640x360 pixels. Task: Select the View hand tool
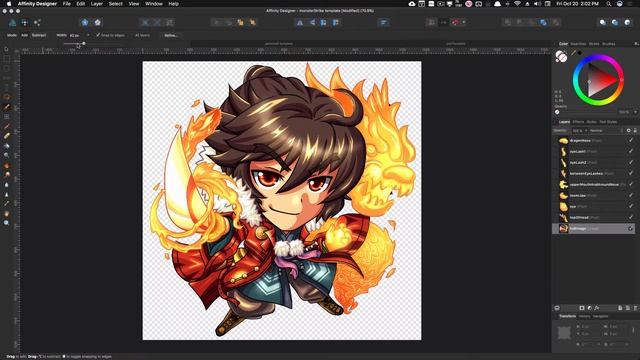click(7, 213)
